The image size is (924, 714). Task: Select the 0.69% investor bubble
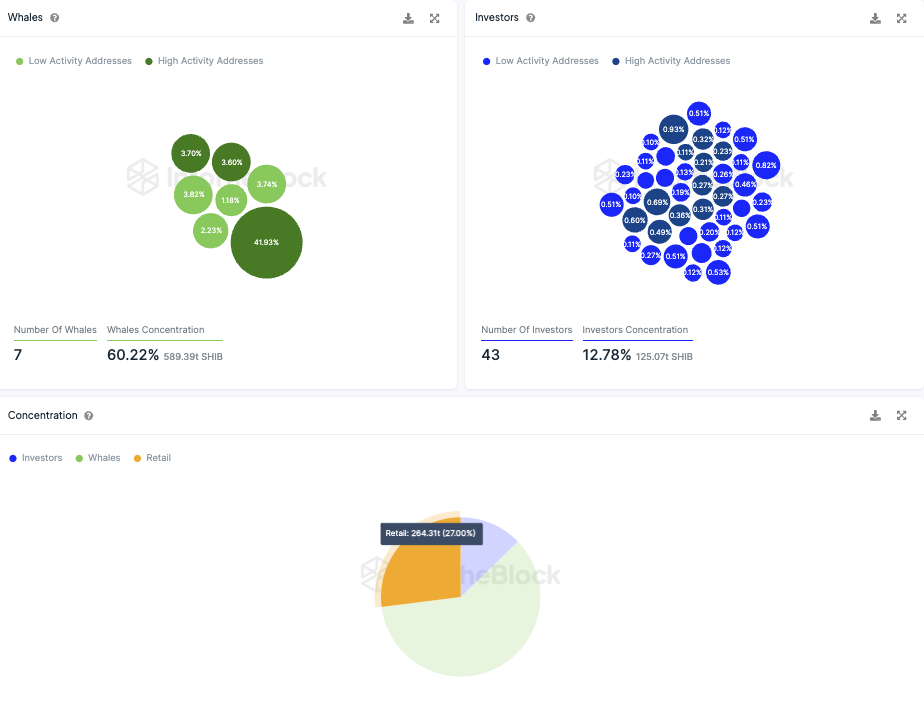tap(657, 202)
